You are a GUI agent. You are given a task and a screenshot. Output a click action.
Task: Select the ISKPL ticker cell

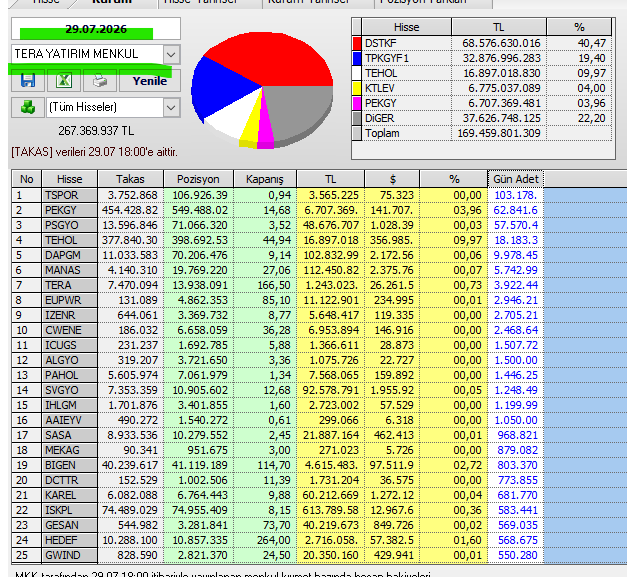70,510
